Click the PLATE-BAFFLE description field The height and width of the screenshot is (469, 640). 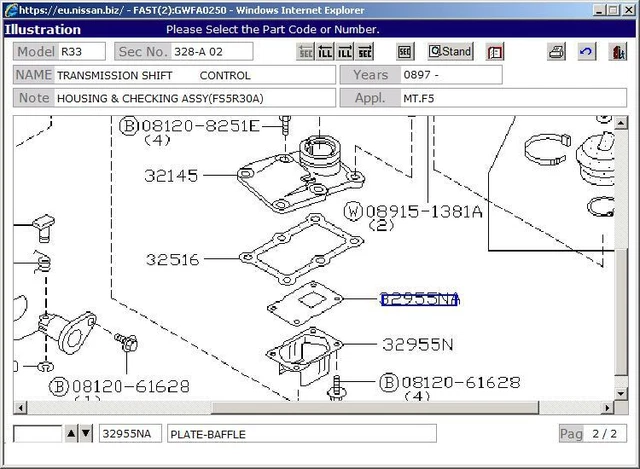[300, 433]
